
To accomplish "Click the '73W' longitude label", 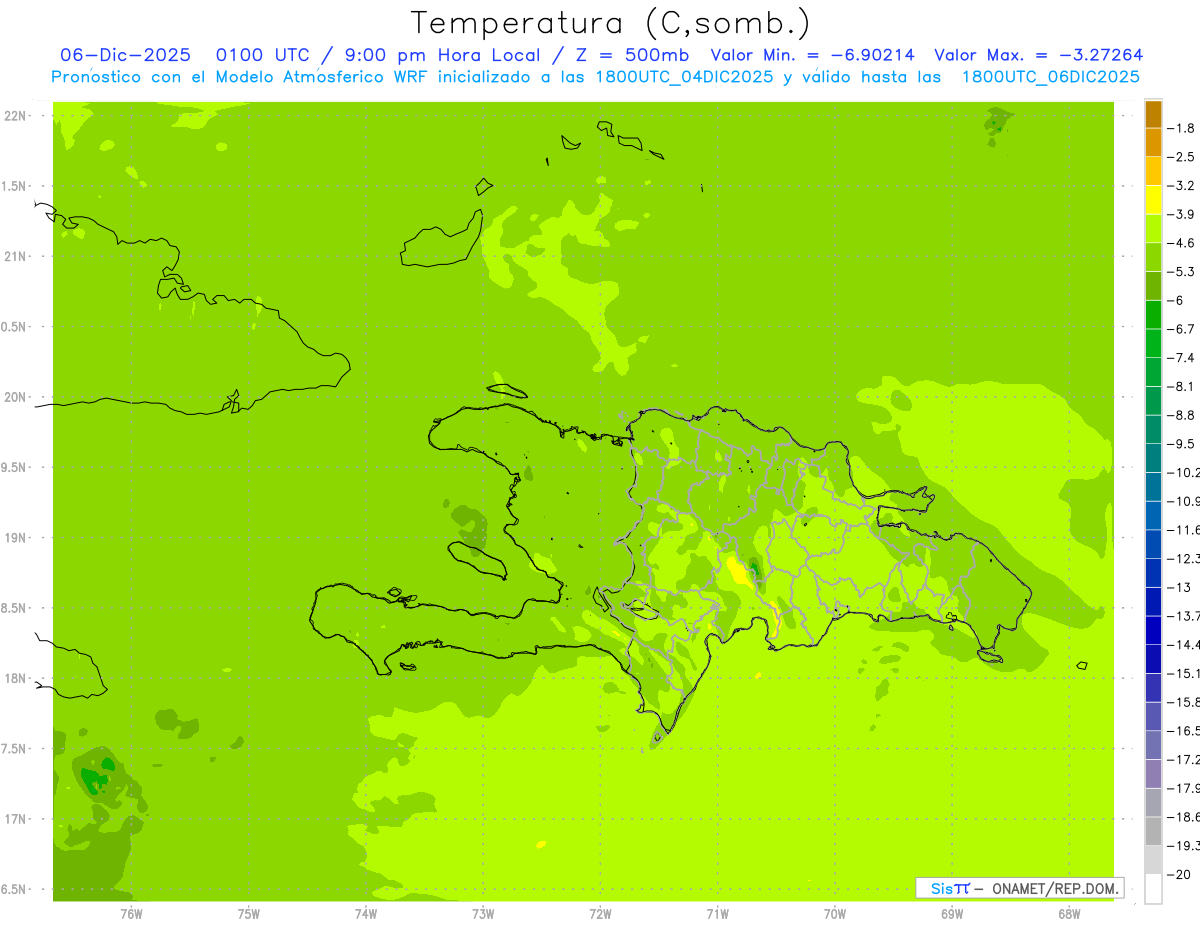I will coord(483,913).
